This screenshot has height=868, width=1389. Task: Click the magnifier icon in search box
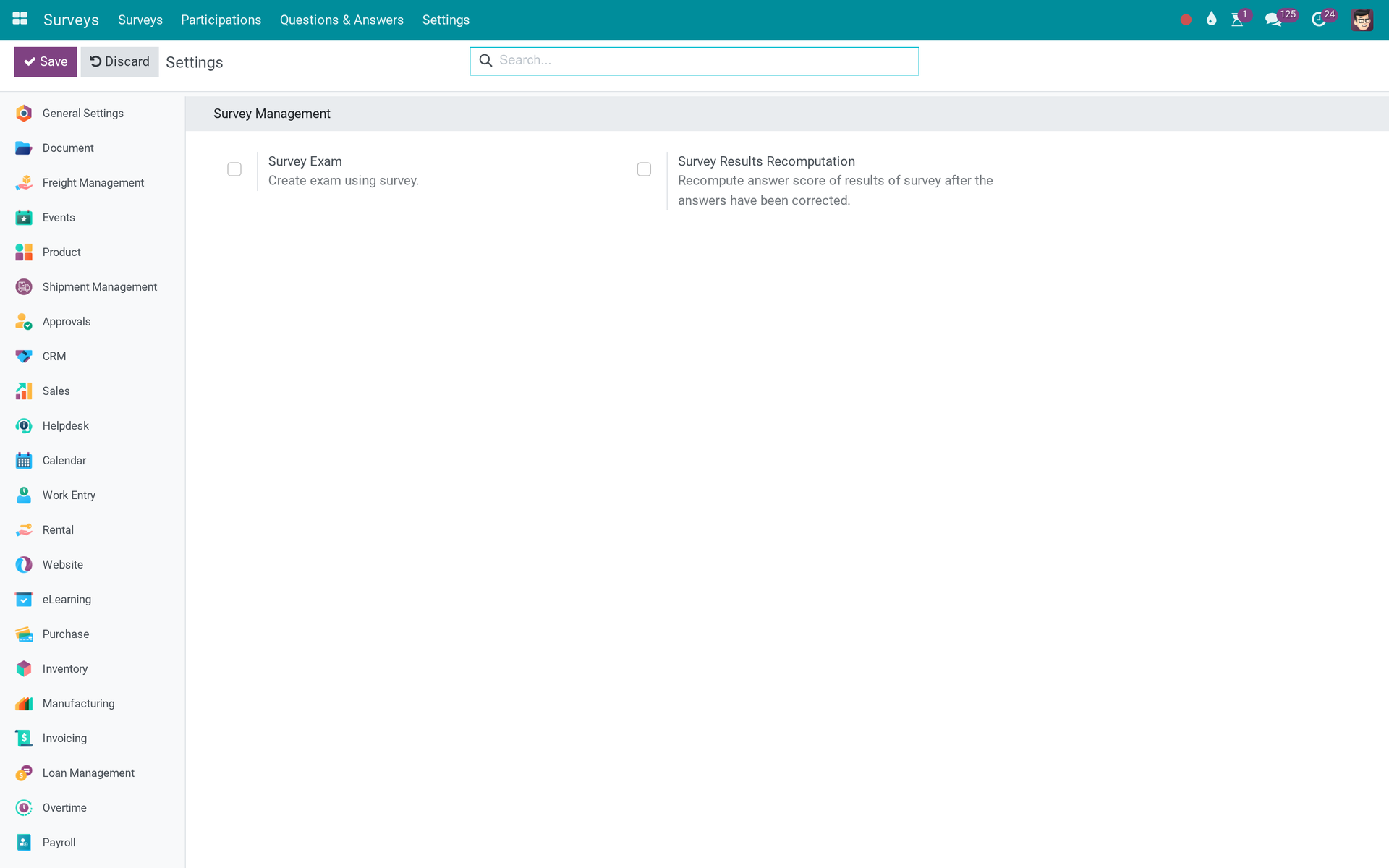pos(486,60)
